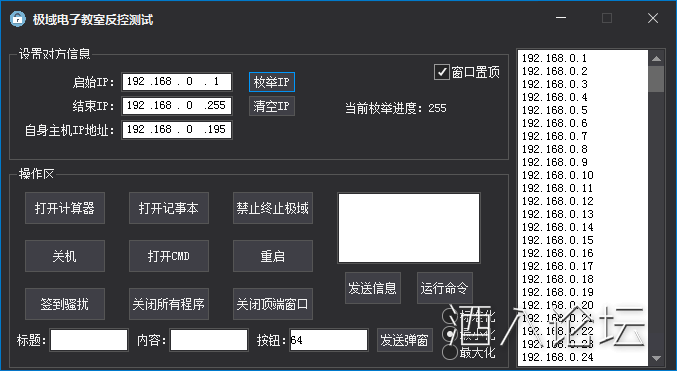Screen dimensions: 677x371
Task: Click the 清空IP button
Action: coord(272,106)
